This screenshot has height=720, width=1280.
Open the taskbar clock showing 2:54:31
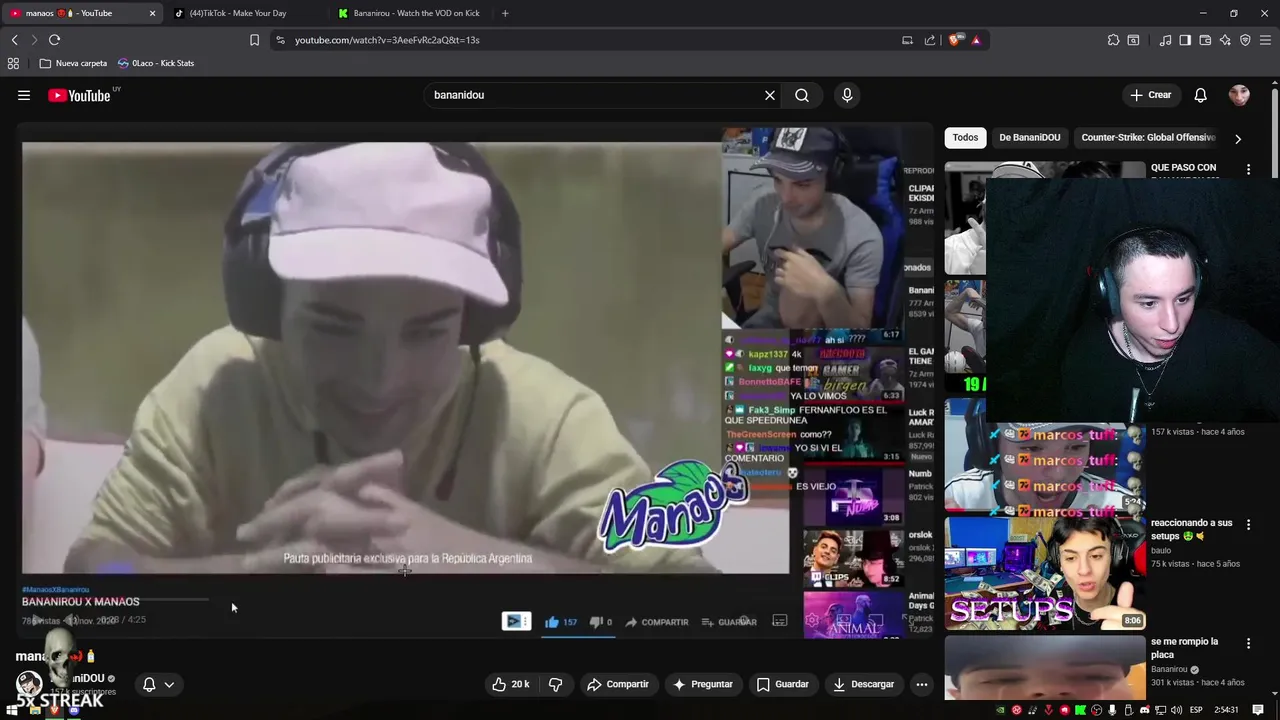pyautogui.click(x=1226, y=710)
